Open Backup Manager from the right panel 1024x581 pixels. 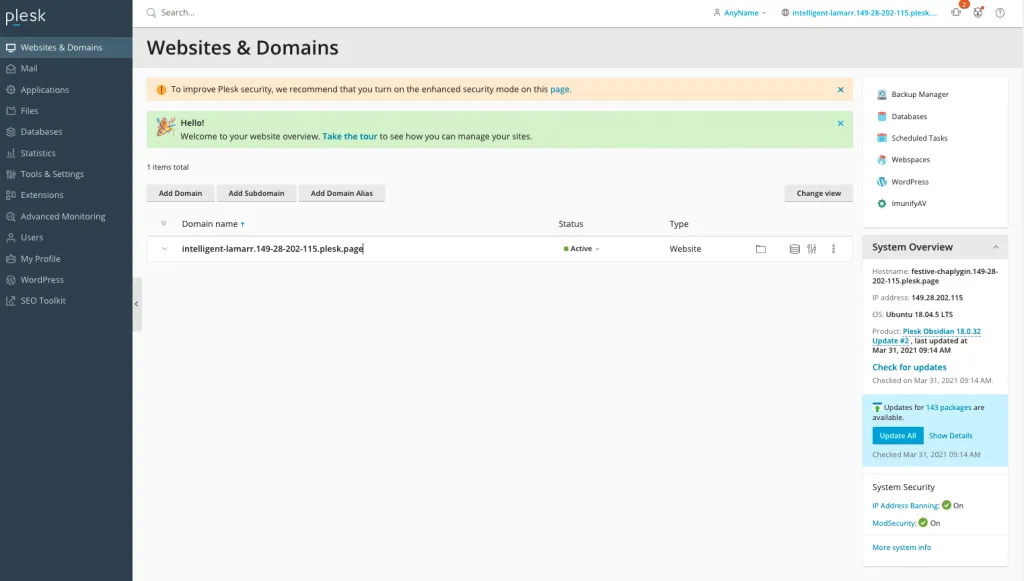[x=919, y=95]
